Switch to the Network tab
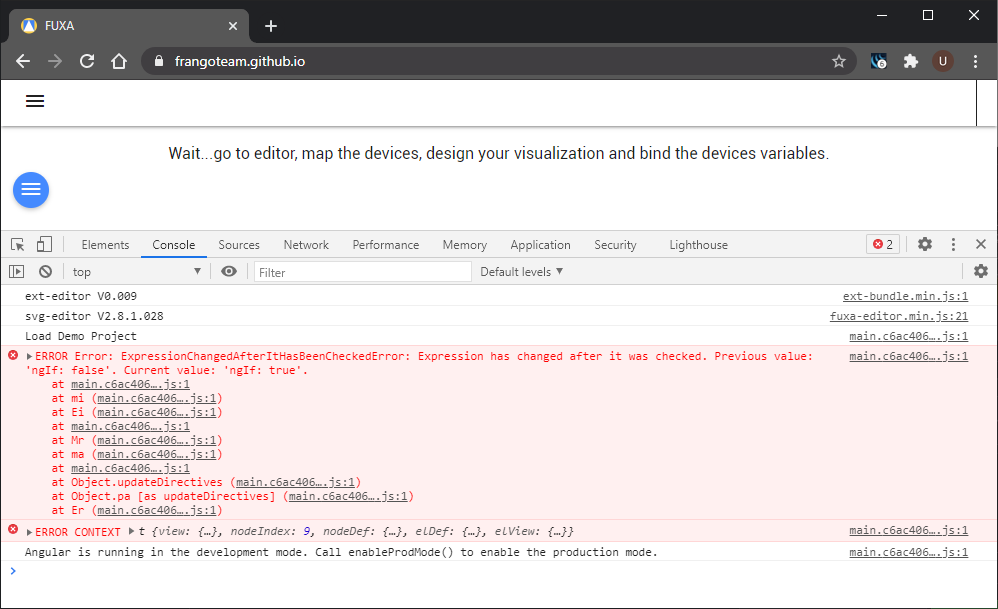The image size is (998, 609). click(x=305, y=244)
